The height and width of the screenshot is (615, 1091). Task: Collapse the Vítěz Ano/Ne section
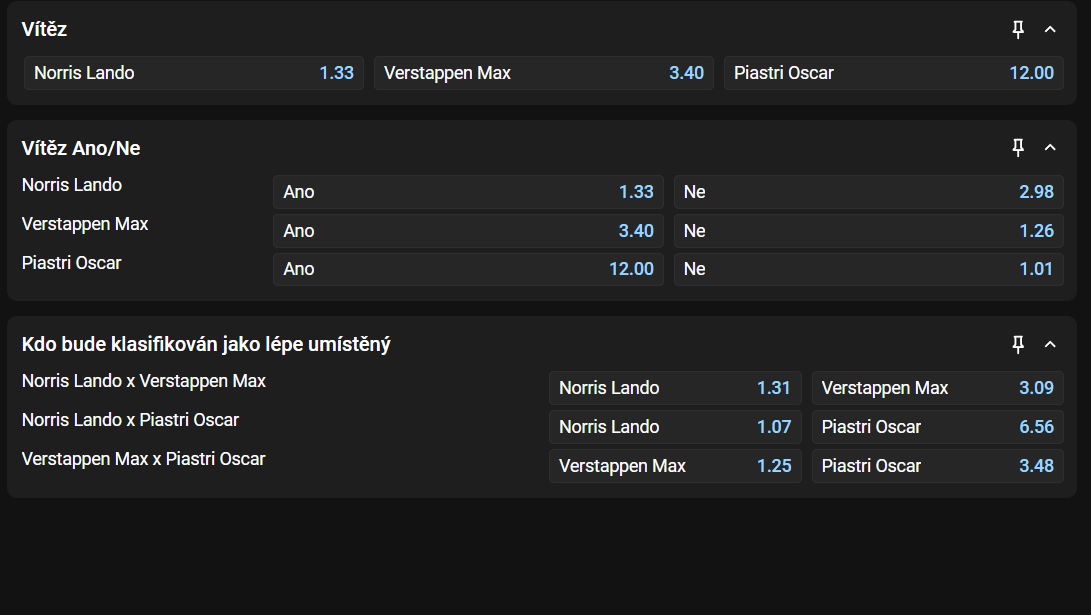point(1050,148)
